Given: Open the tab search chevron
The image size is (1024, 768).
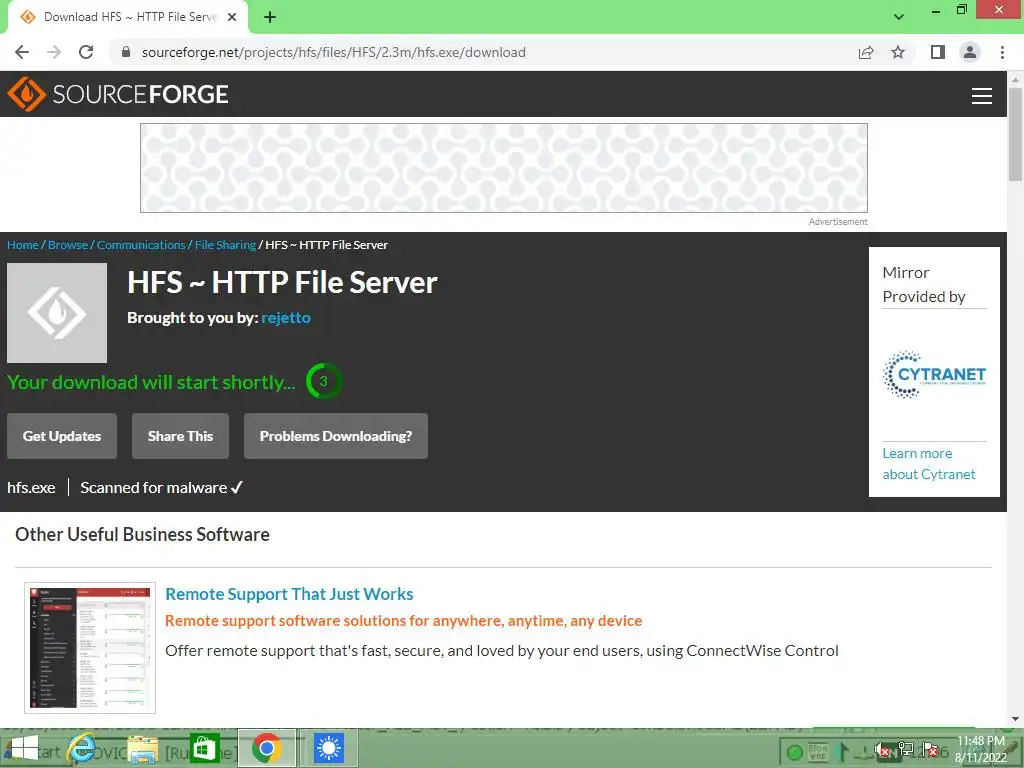Looking at the screenshot, I should click(899, 17).
